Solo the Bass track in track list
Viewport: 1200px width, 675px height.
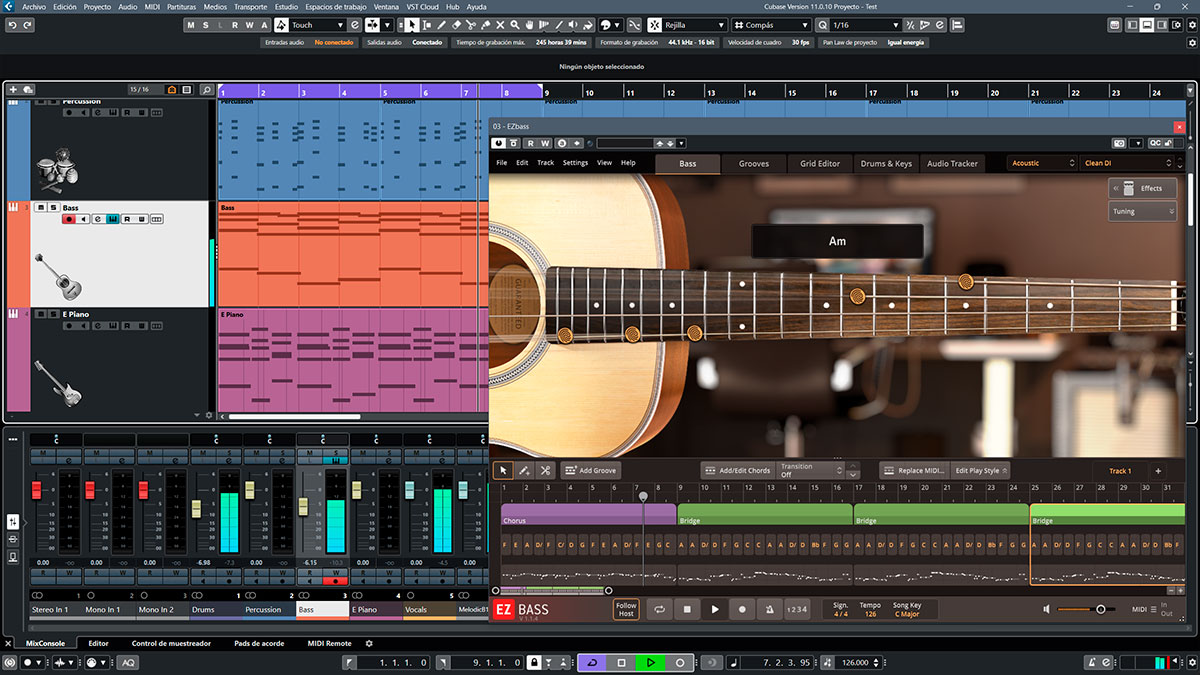pos(53,208)
